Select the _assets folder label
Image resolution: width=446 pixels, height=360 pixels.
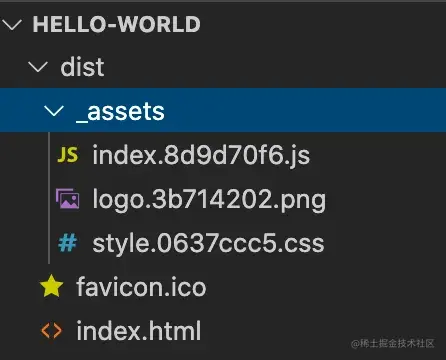[x=120, y=112]
